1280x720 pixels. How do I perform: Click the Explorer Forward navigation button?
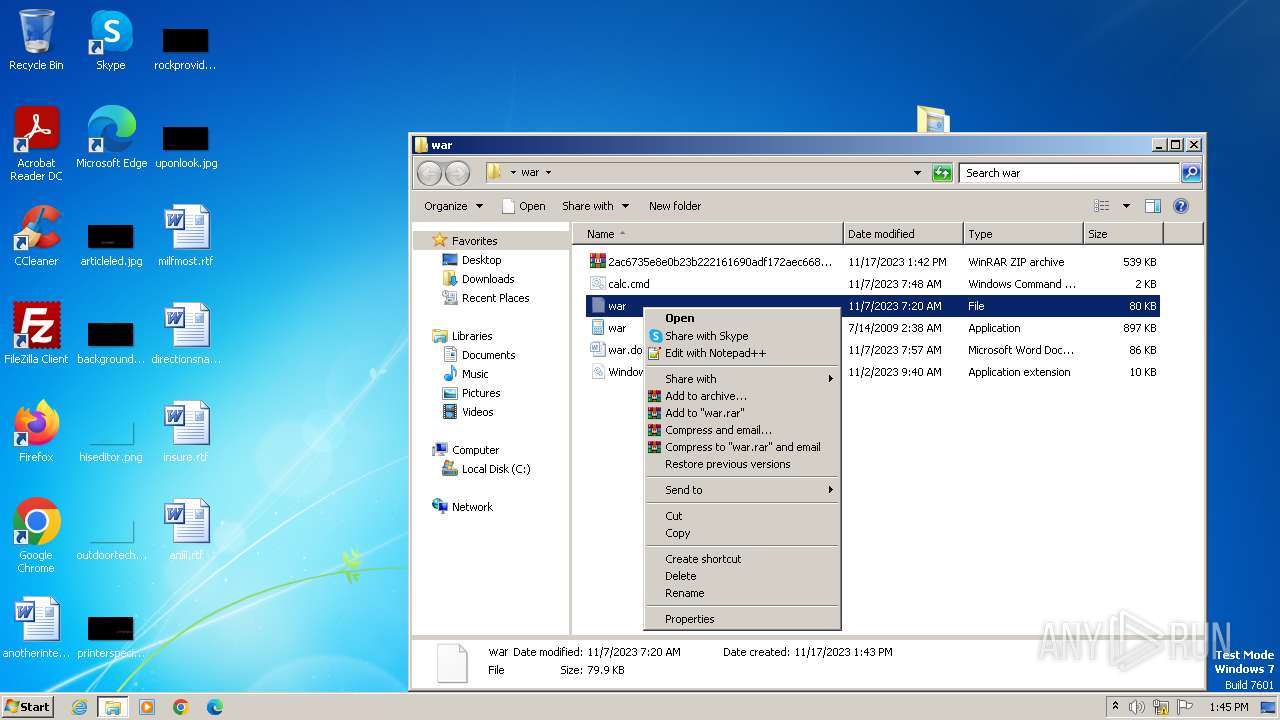coord(457,173)
